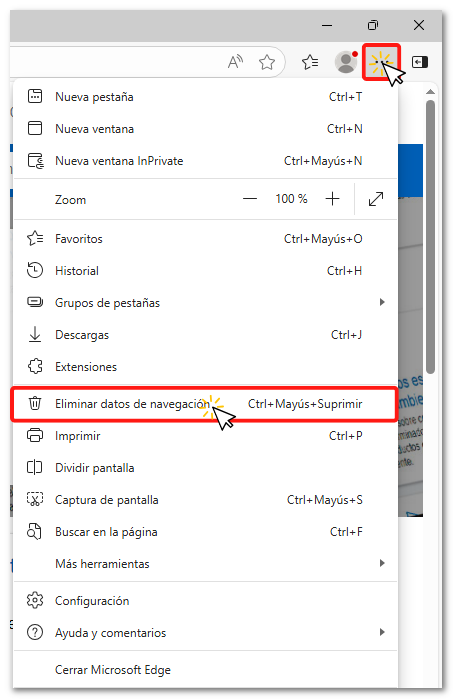Click the Ctrl+Mayús+O shortcut text

(x=323, y=239)
